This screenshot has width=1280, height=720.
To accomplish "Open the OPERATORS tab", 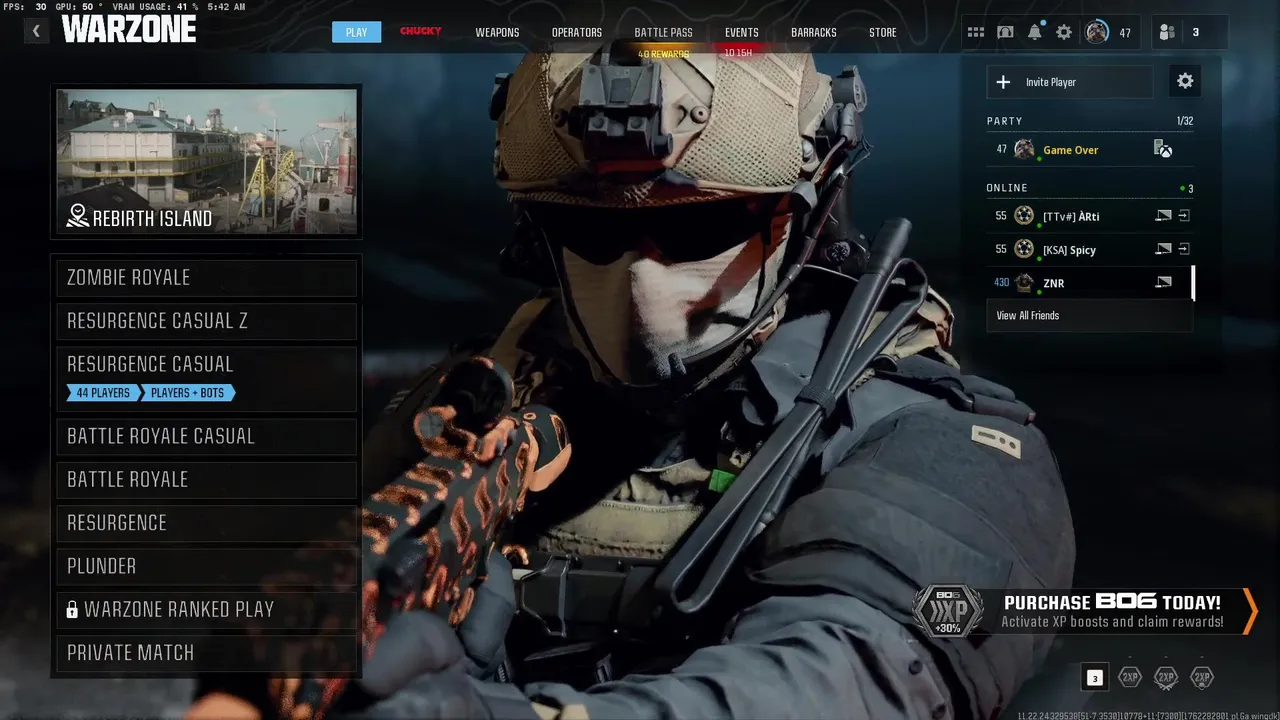I will 577,32.
